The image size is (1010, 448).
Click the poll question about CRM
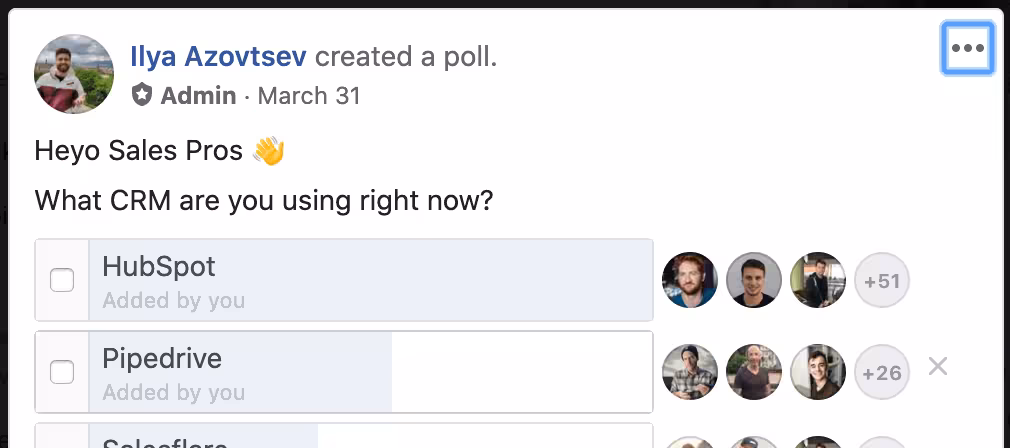(264, 200)
